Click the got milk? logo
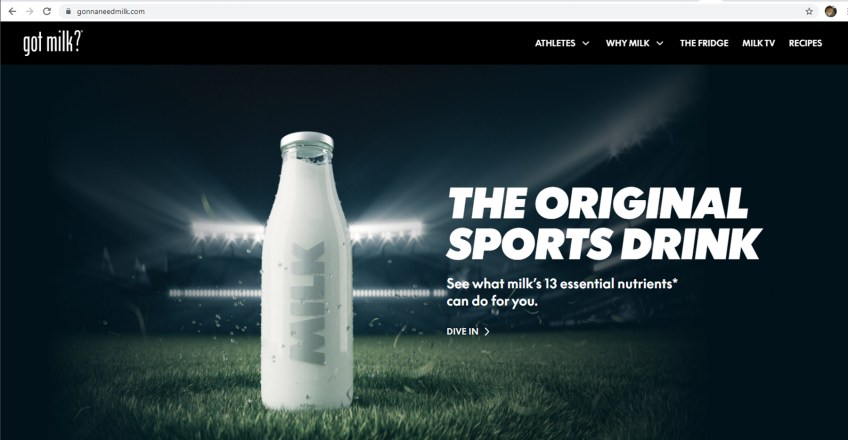 tap(52, 43)
